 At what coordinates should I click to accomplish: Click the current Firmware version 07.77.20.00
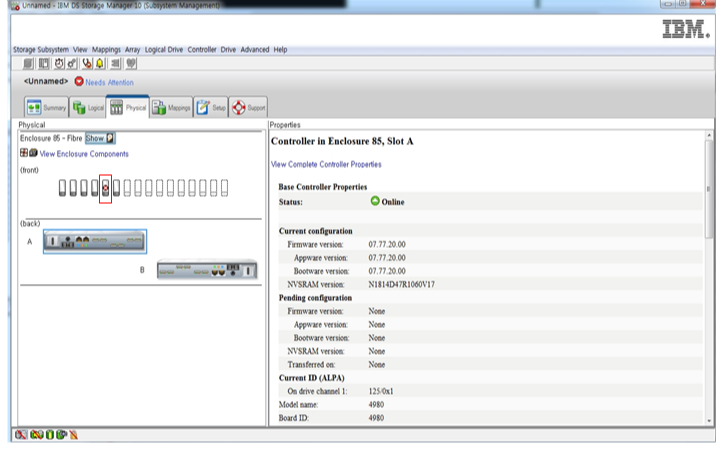pos(387,244)
